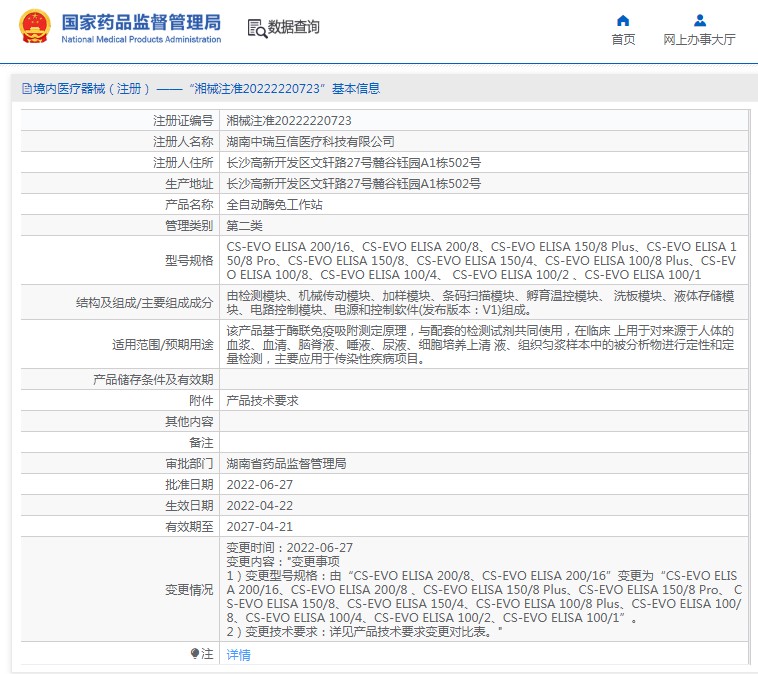
Task: Open 网上办事大厅 link
Action: click(x=700, y=40)
